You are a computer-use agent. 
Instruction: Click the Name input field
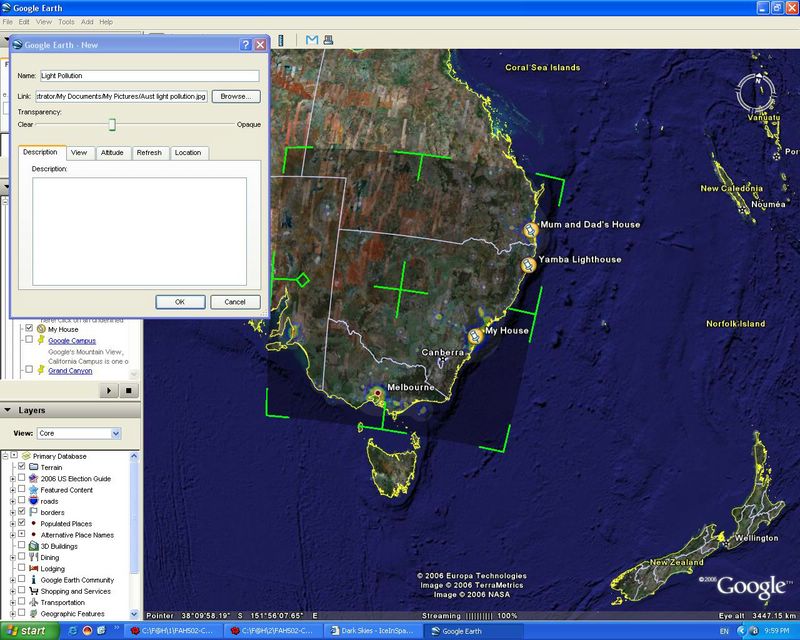[149, 76]
